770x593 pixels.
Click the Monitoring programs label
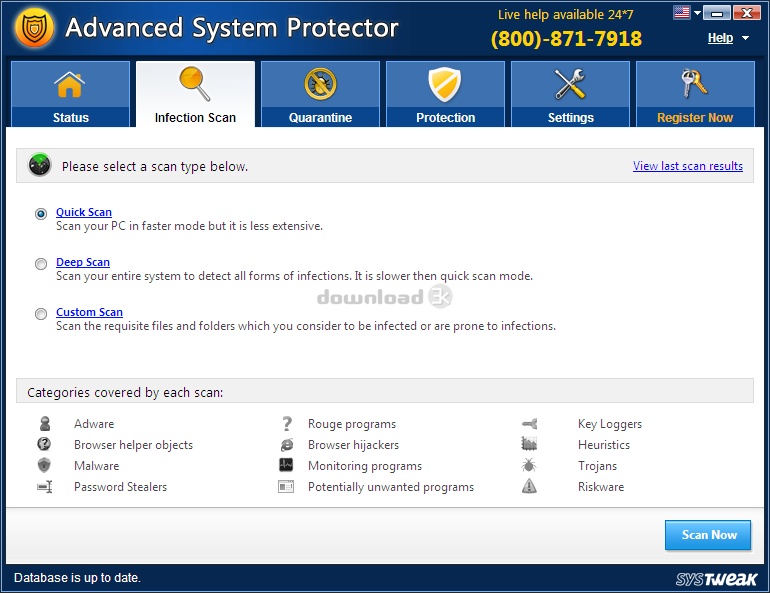click(x=365, y=466)
